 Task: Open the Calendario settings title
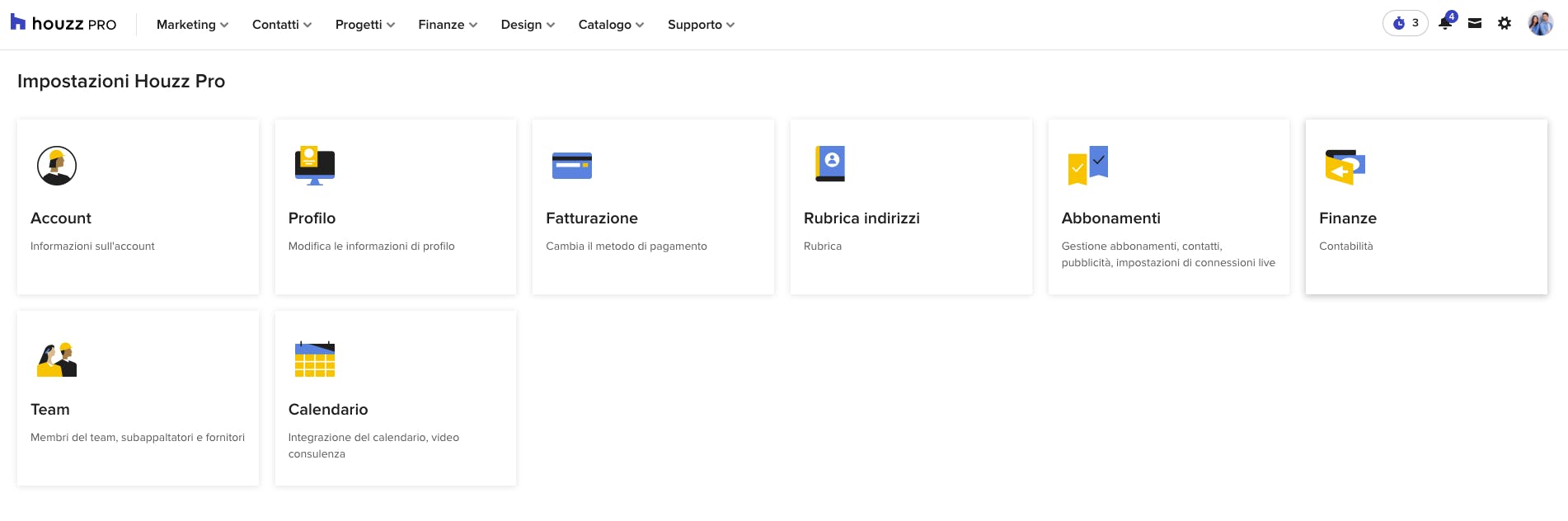(328, 410)
